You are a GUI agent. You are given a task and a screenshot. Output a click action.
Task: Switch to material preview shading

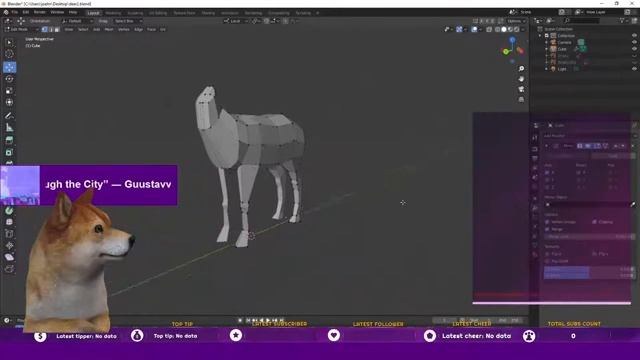tap(510, 29)
